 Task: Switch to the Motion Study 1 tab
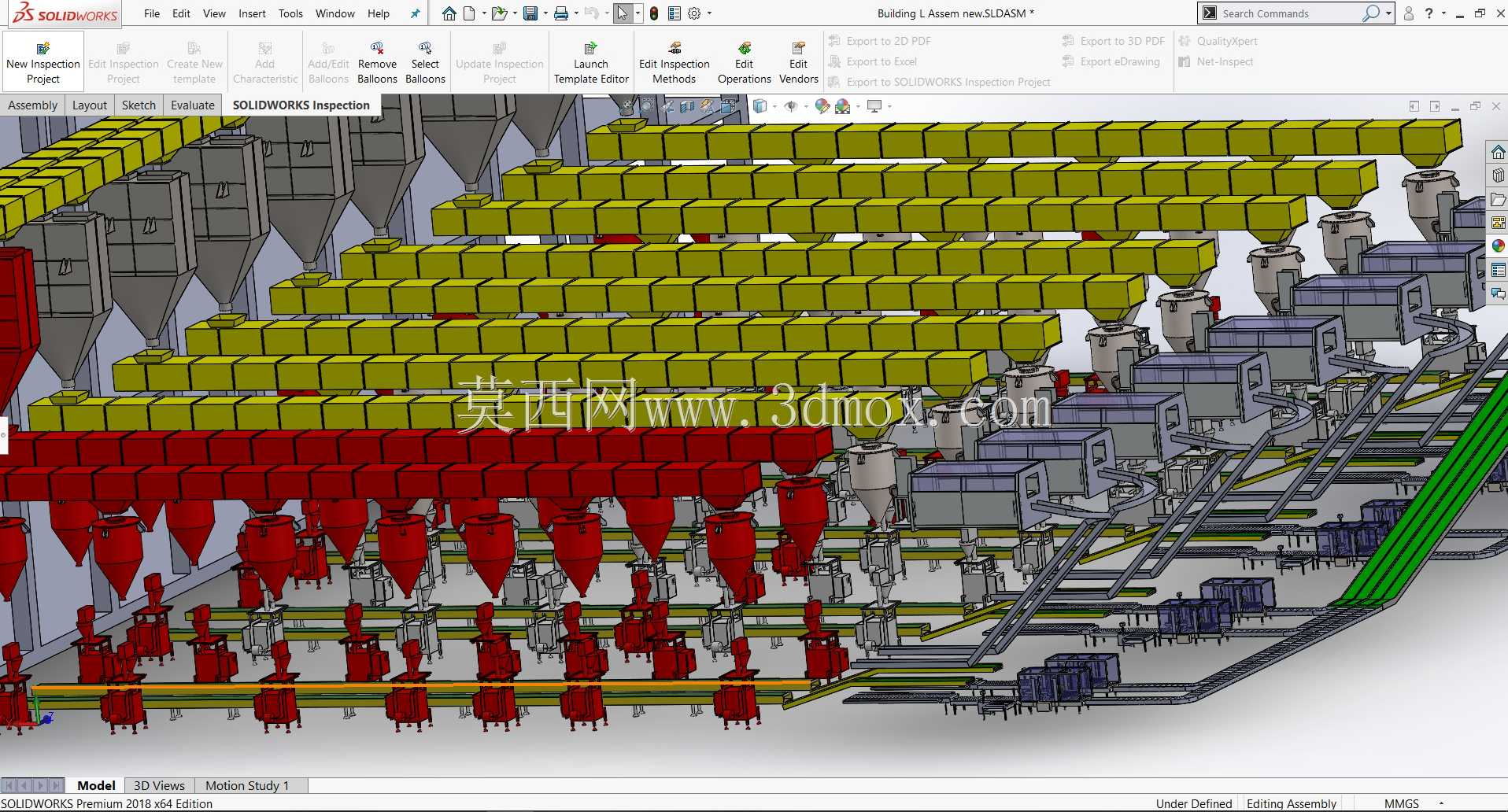(x=247, y=785)
